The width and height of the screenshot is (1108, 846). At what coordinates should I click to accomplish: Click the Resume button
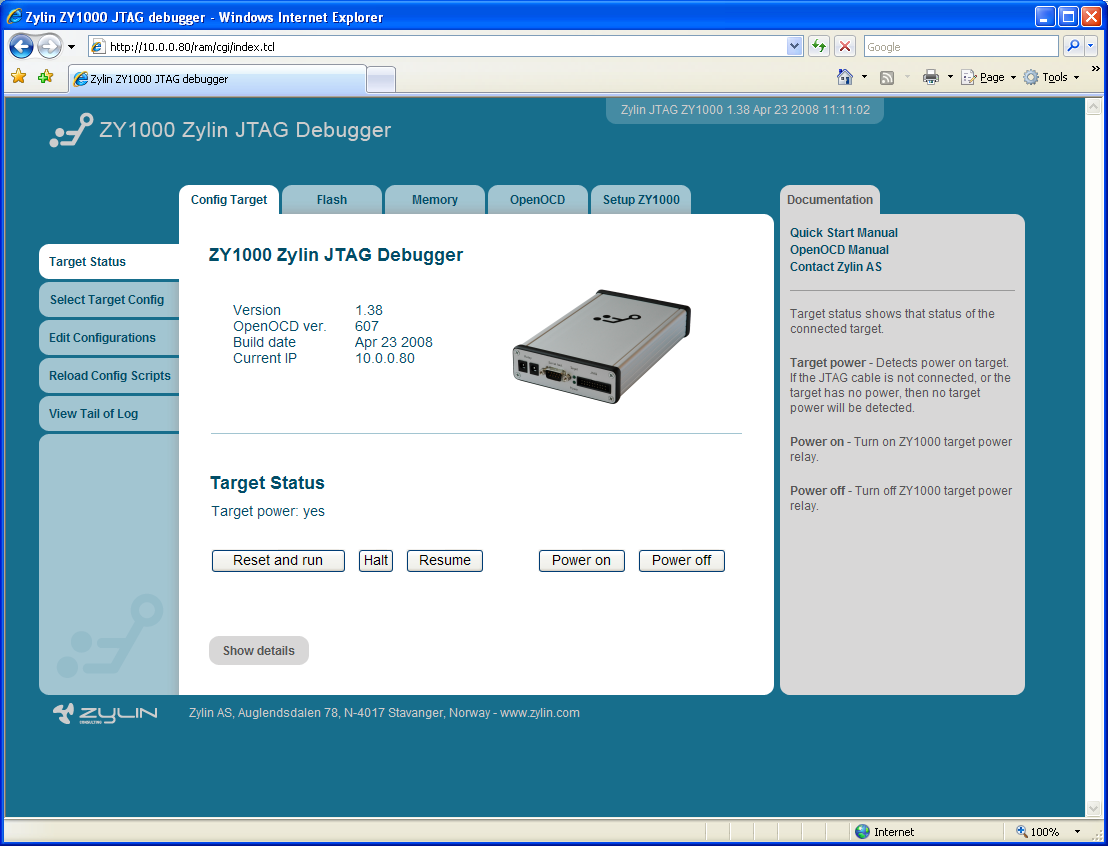(x=444, y=560)
